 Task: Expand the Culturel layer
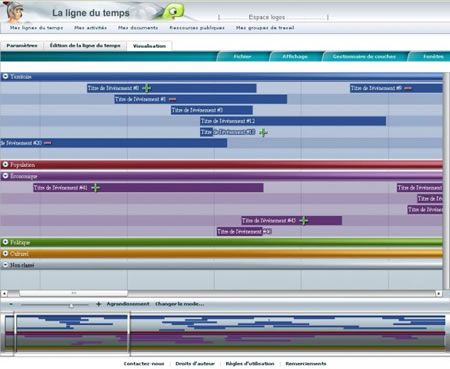click(x=5, y=253)
